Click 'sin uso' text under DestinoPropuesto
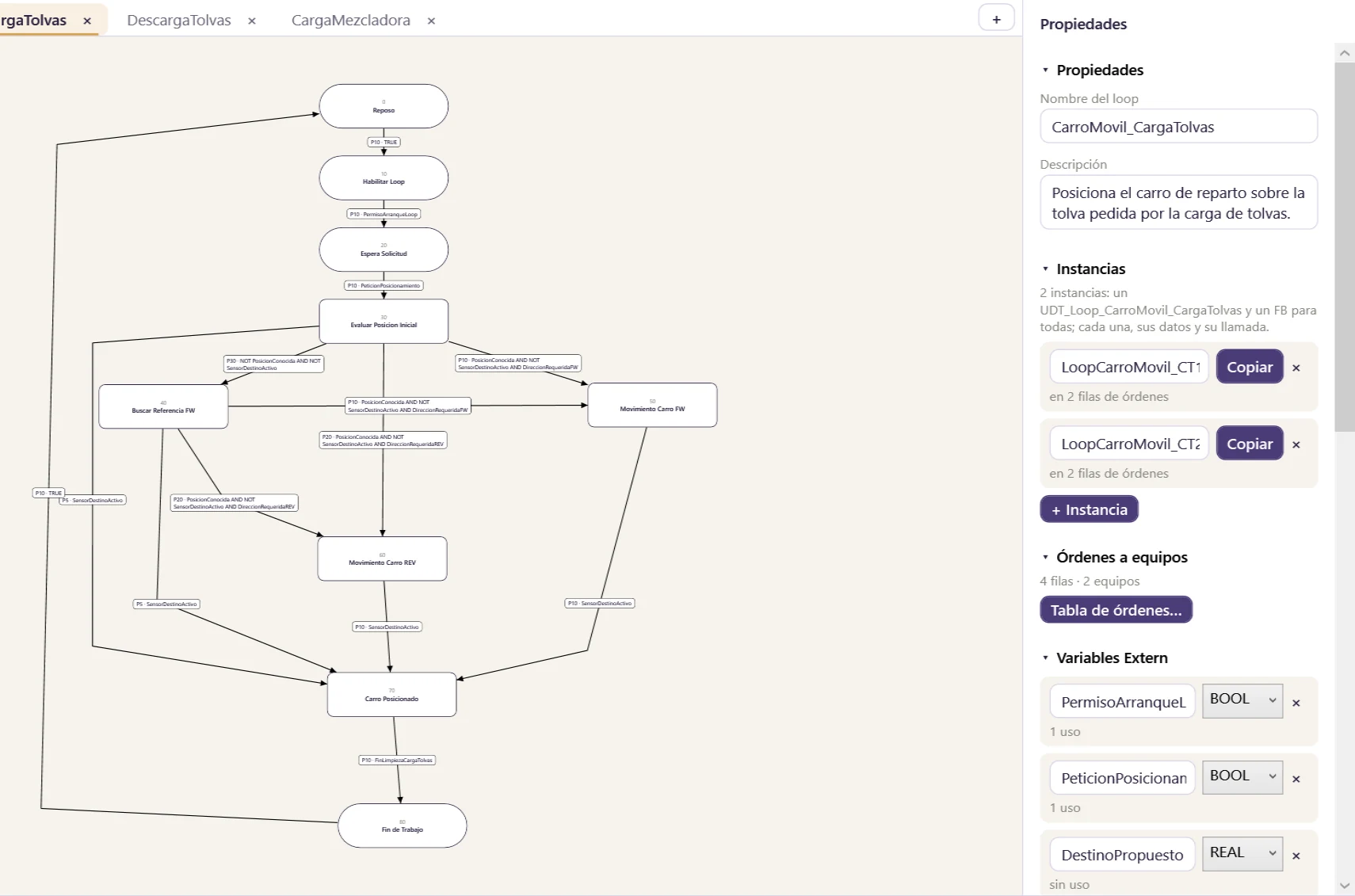Image resolution: width=1355 pixels, height=896 pixels. pyautogui.click(x=1069, y=884)
